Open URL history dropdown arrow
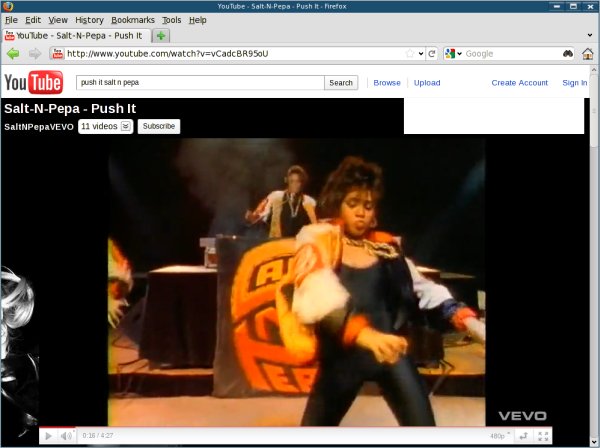This screenshot has height=448, width=600. (x=421, y=54)
